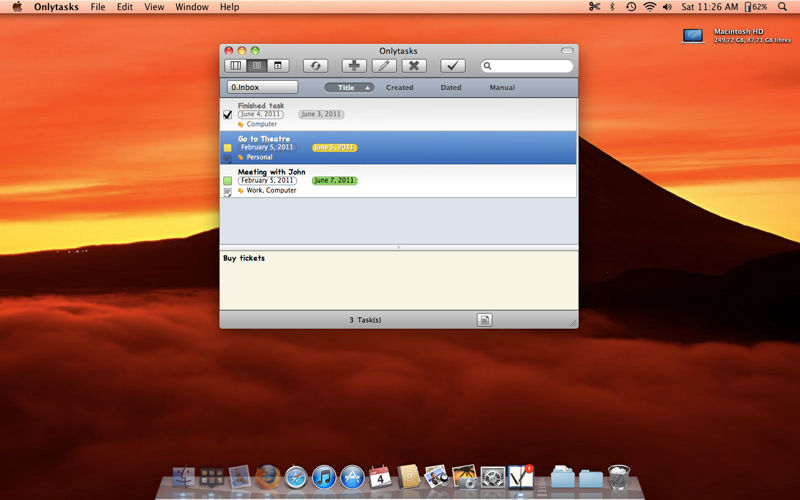Click the Bluetooth icon in the menu bar
The image size is (800, 500).
612,7
